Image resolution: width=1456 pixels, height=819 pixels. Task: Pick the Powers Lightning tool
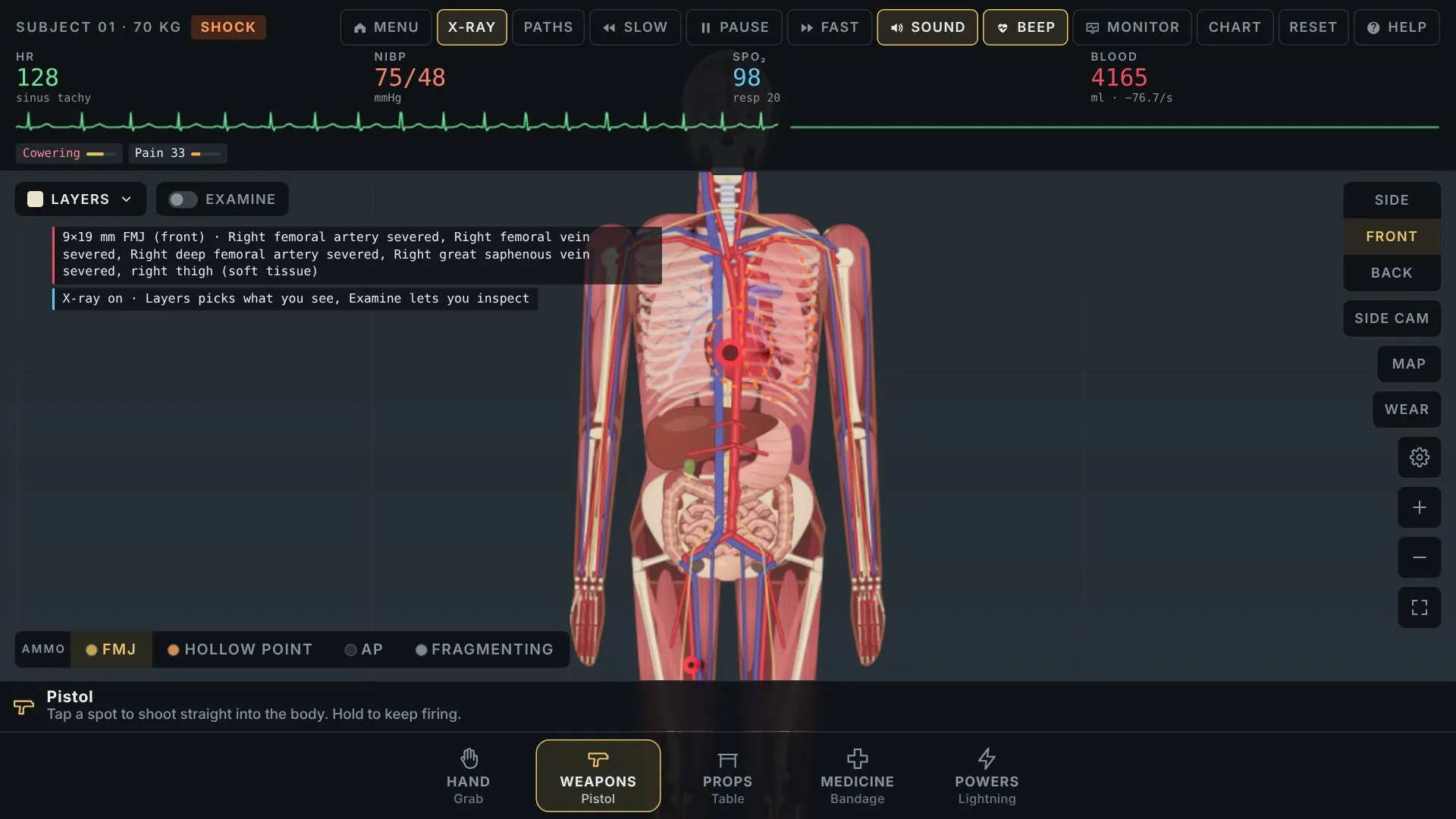click(987, 776)
